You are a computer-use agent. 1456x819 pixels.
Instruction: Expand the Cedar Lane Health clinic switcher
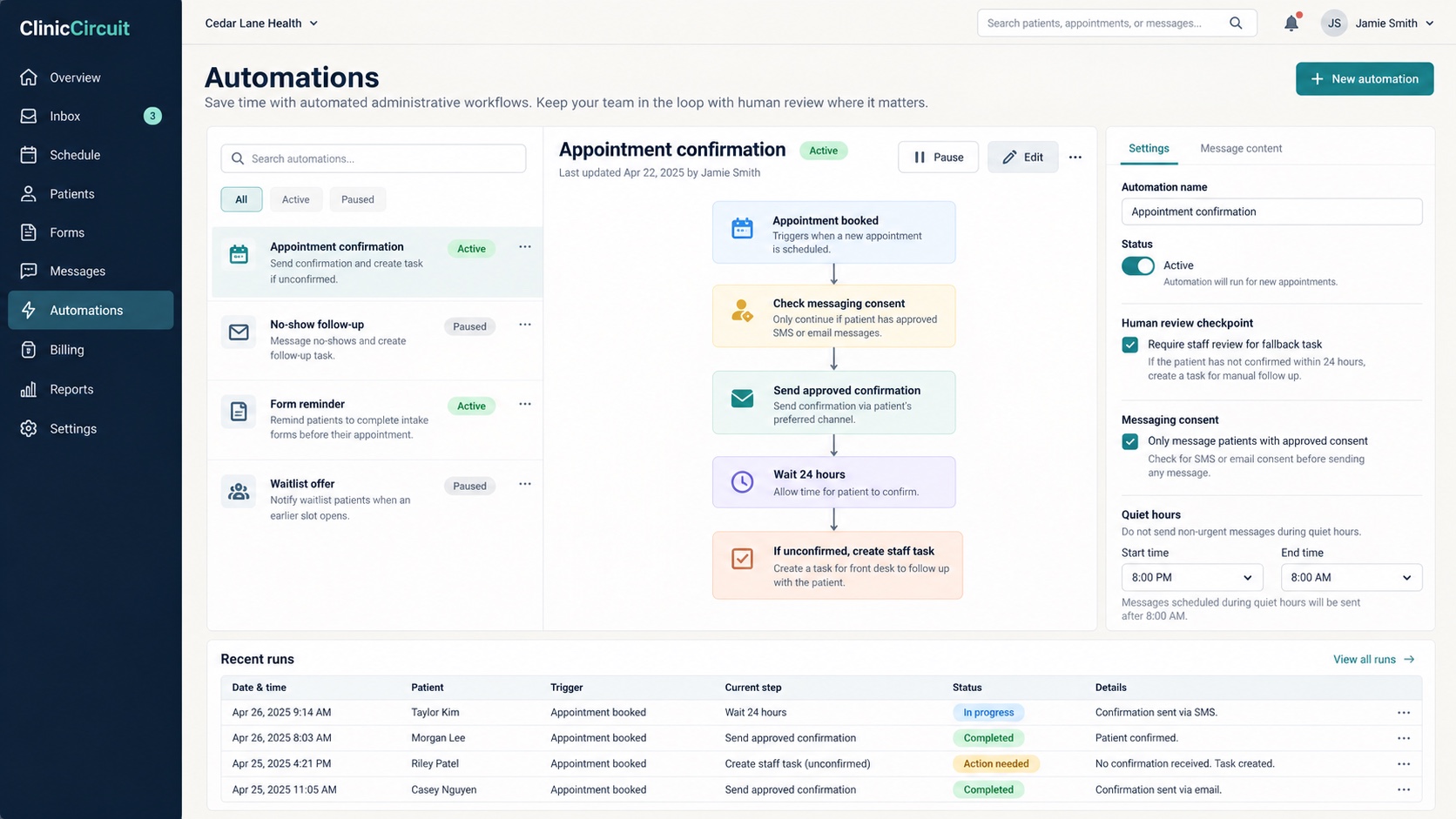pyautogui.click(x=261, y=23)
